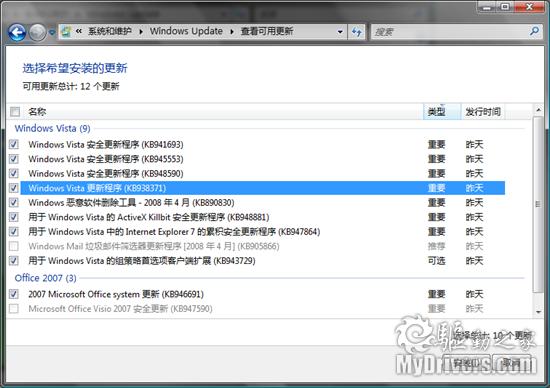
Task: Click the 取消 cancel button
Action: [512, 363]
